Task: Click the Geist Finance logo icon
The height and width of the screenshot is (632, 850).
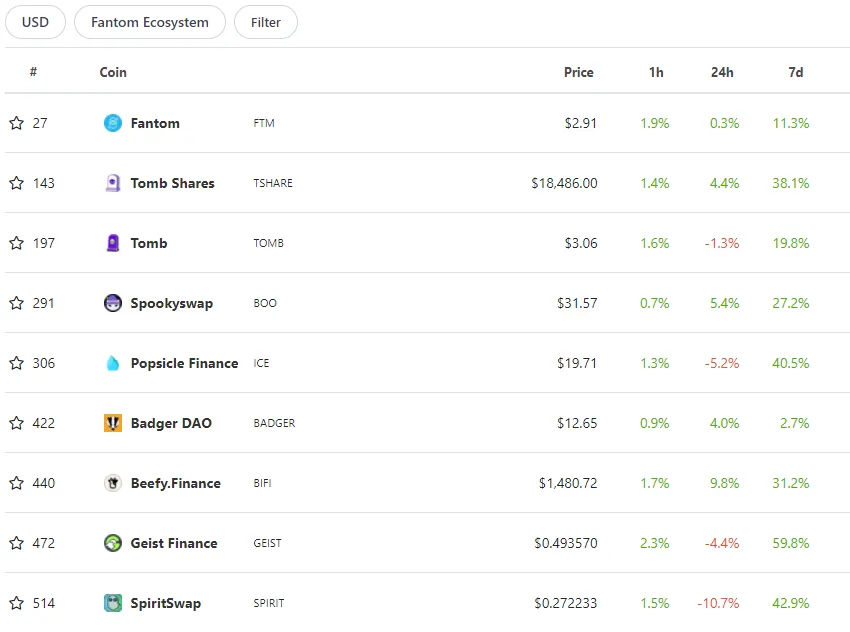Action: (113, 543)
